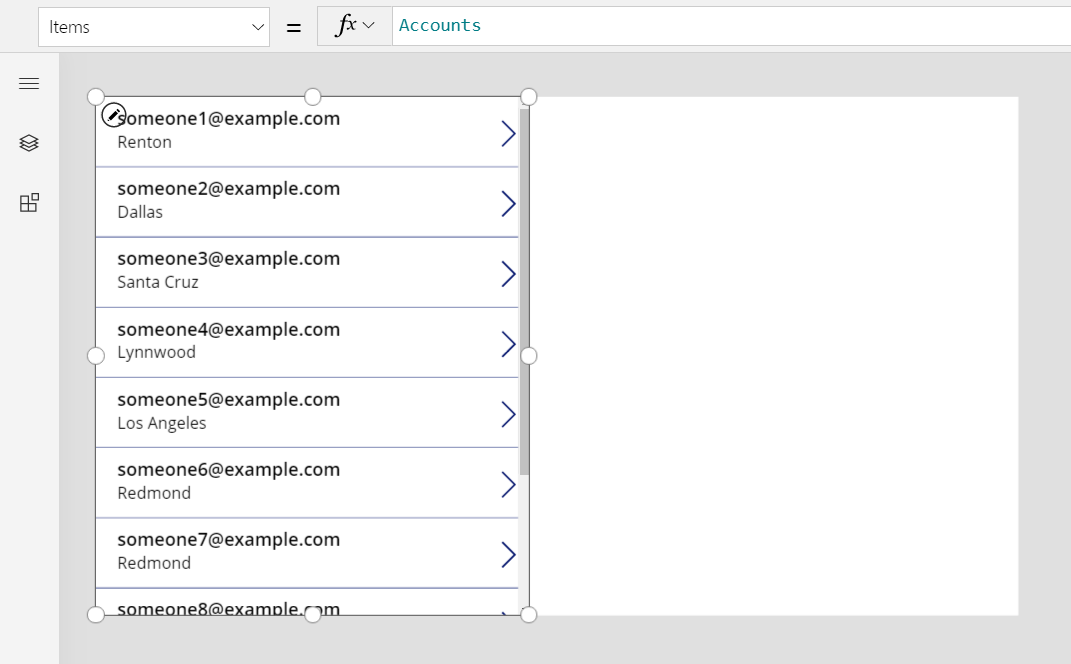The height and width of the screenshot is (664, 1071).
Task: Click the next arrow on the Santa Cruz row
Action: tap(508, 273)
